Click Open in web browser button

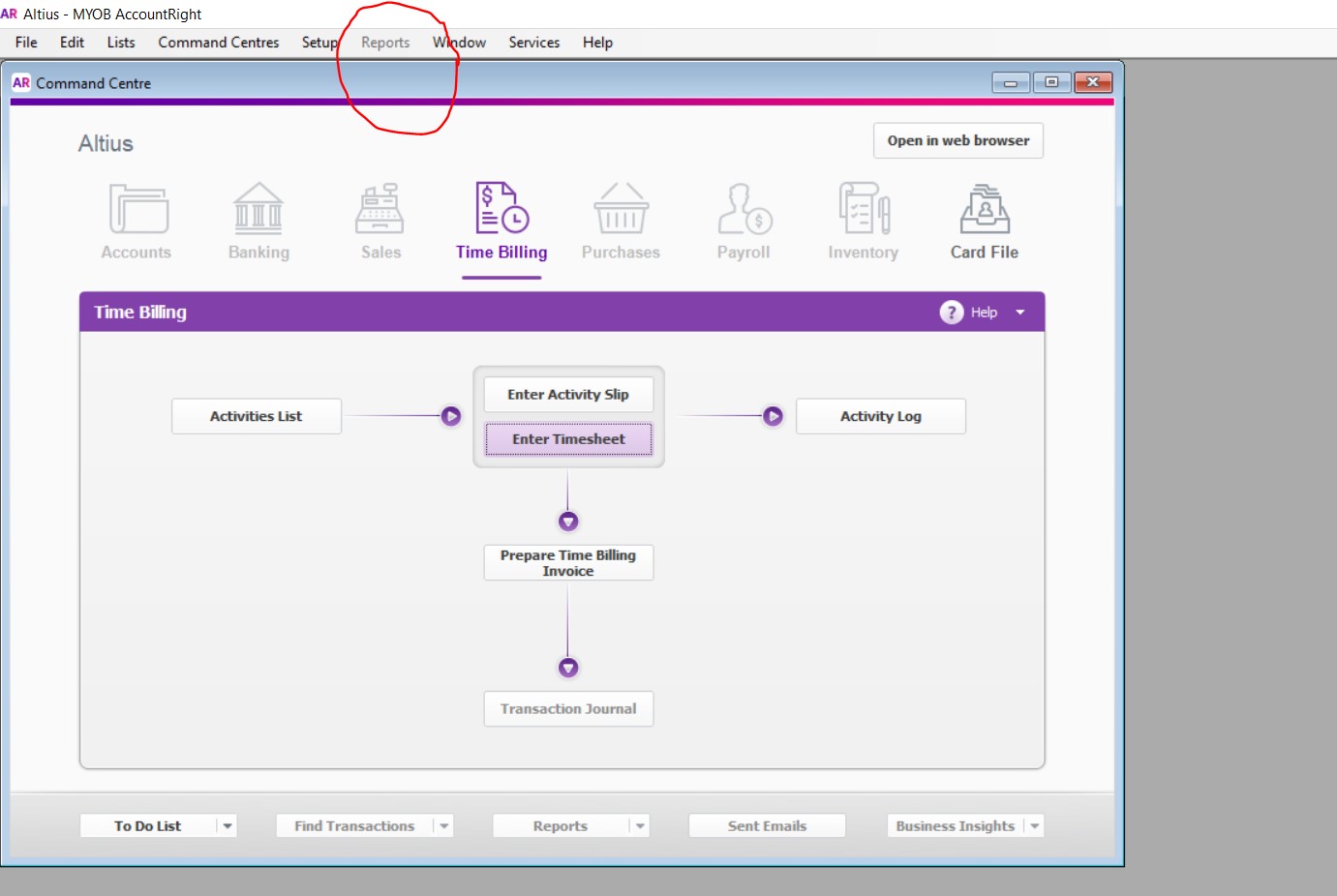(x=958, y=140)
